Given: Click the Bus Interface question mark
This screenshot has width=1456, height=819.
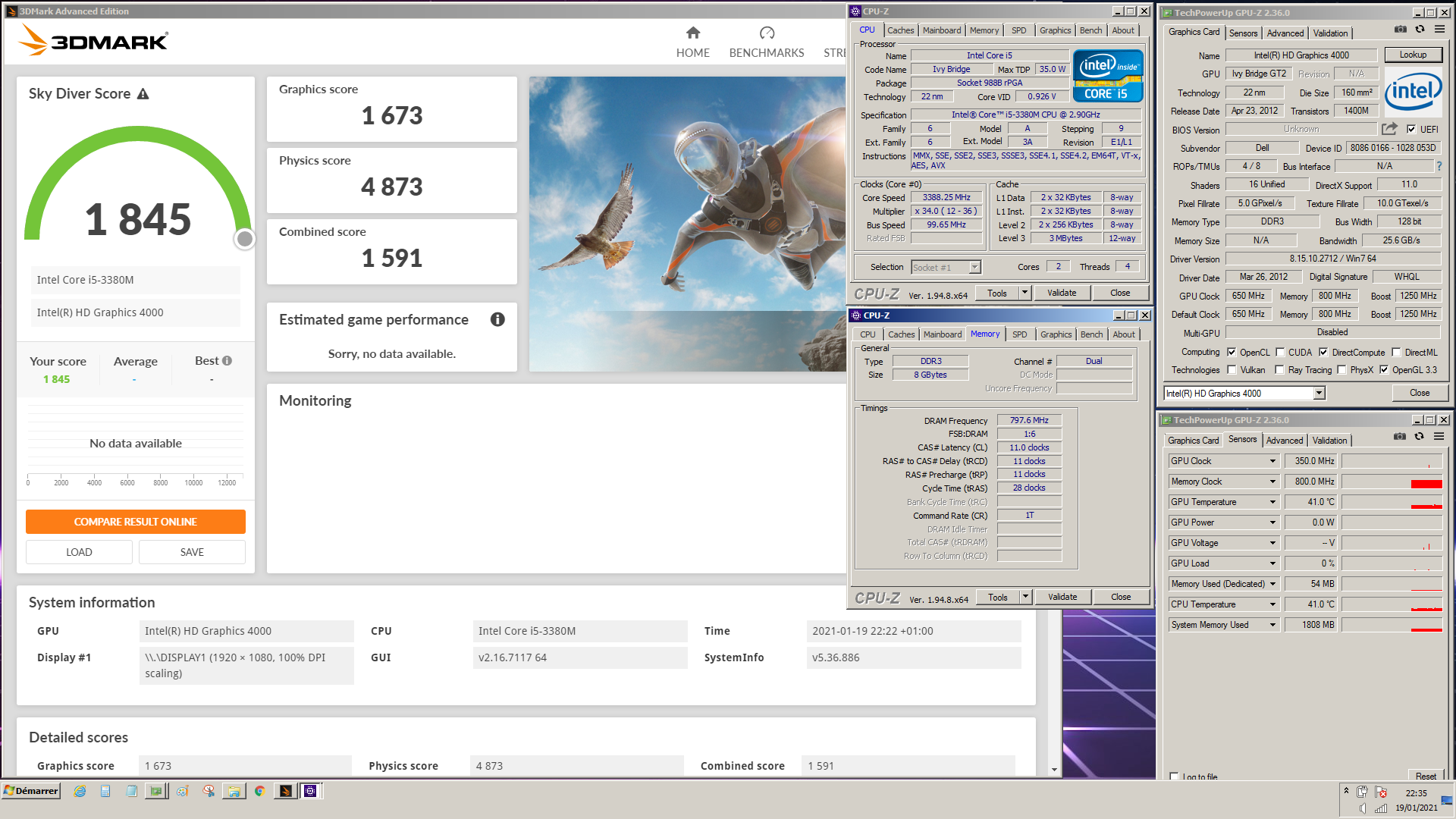Looking at the screenshot, I should 1439,166.
